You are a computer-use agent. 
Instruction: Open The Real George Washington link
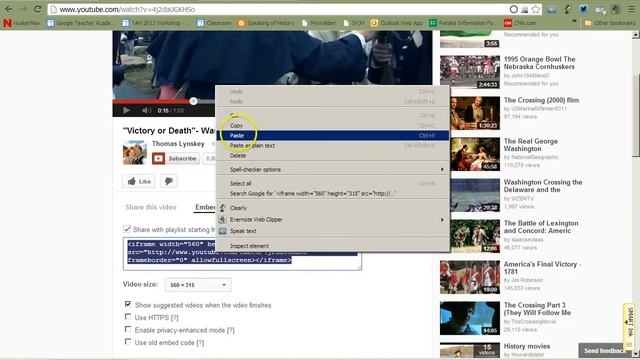click(x=531, y=145)
